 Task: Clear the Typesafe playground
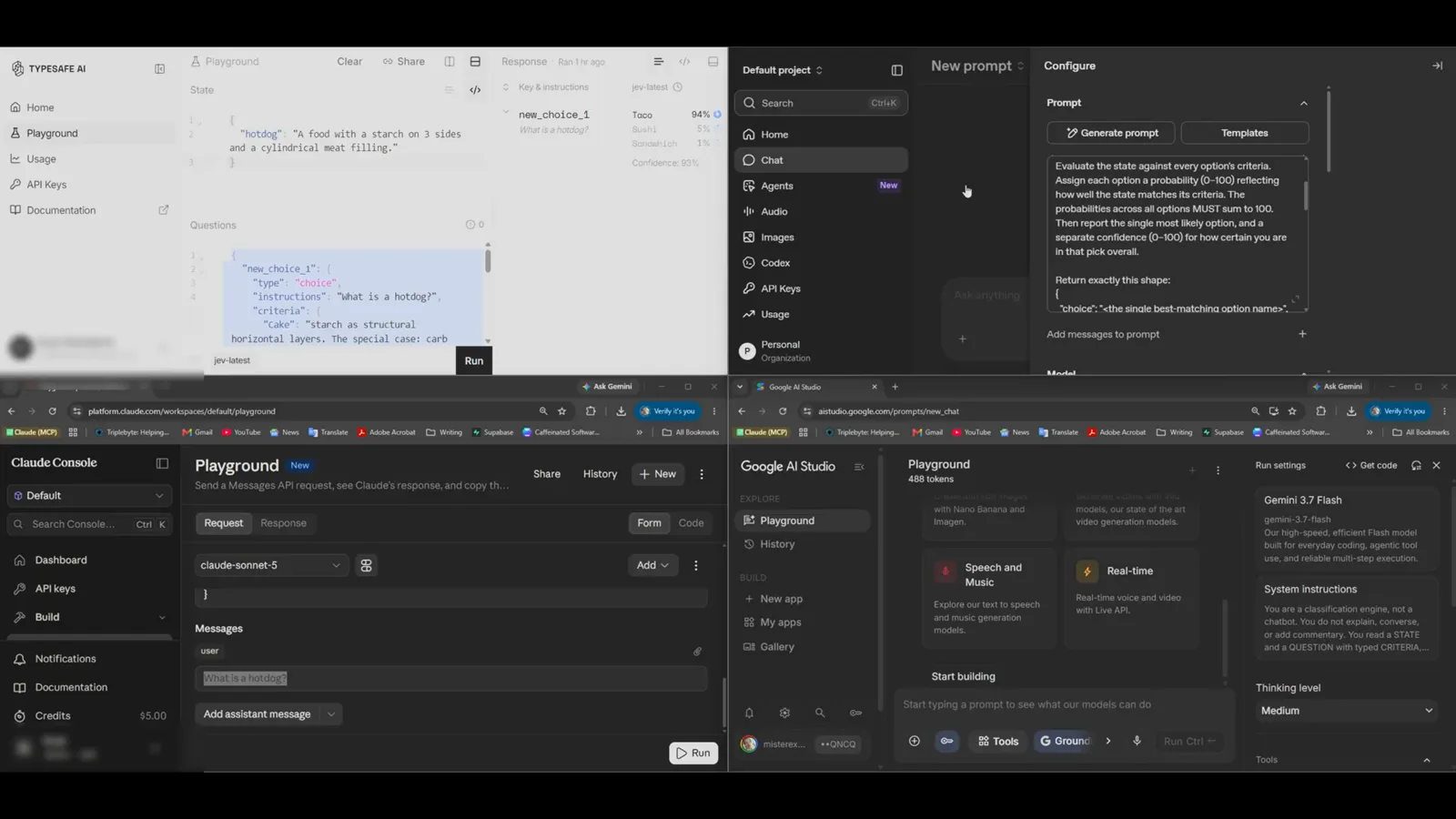(x=349, y=62)
